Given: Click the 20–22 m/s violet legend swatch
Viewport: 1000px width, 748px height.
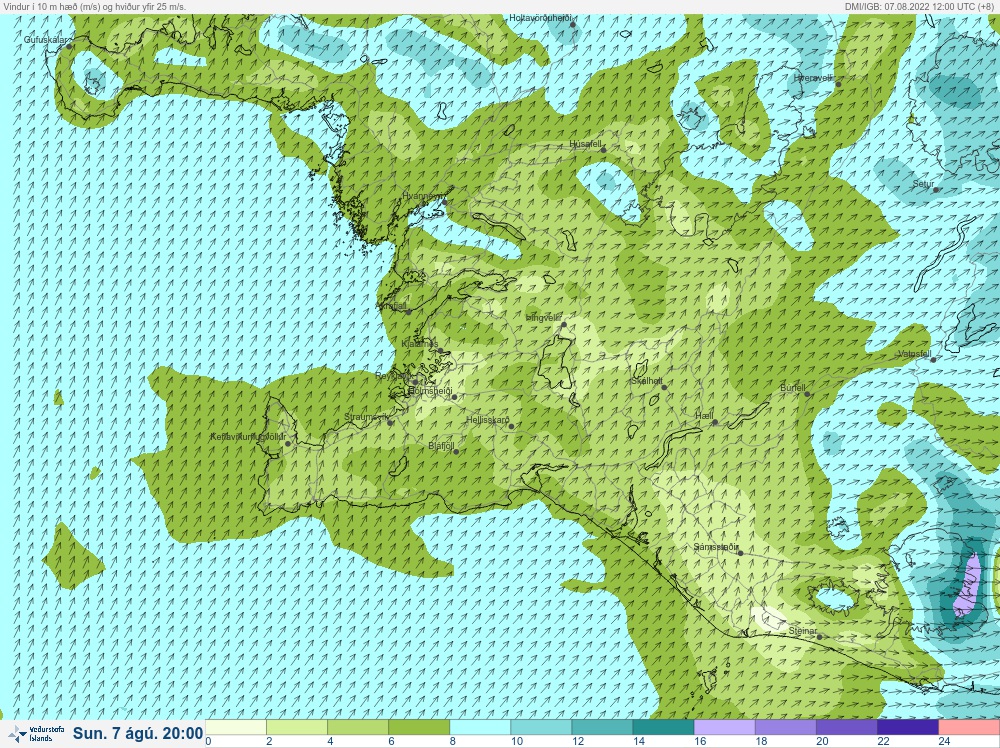Looking at the screenshot, I should [x=847, y=728].
